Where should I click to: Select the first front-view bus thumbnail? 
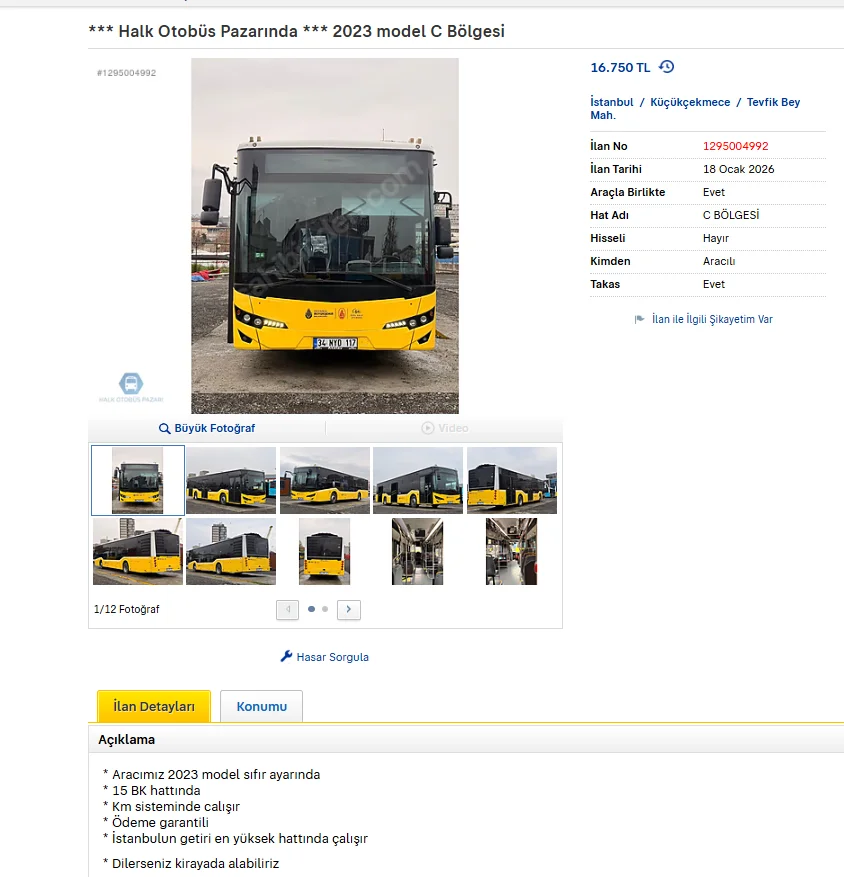click(138, 480)
